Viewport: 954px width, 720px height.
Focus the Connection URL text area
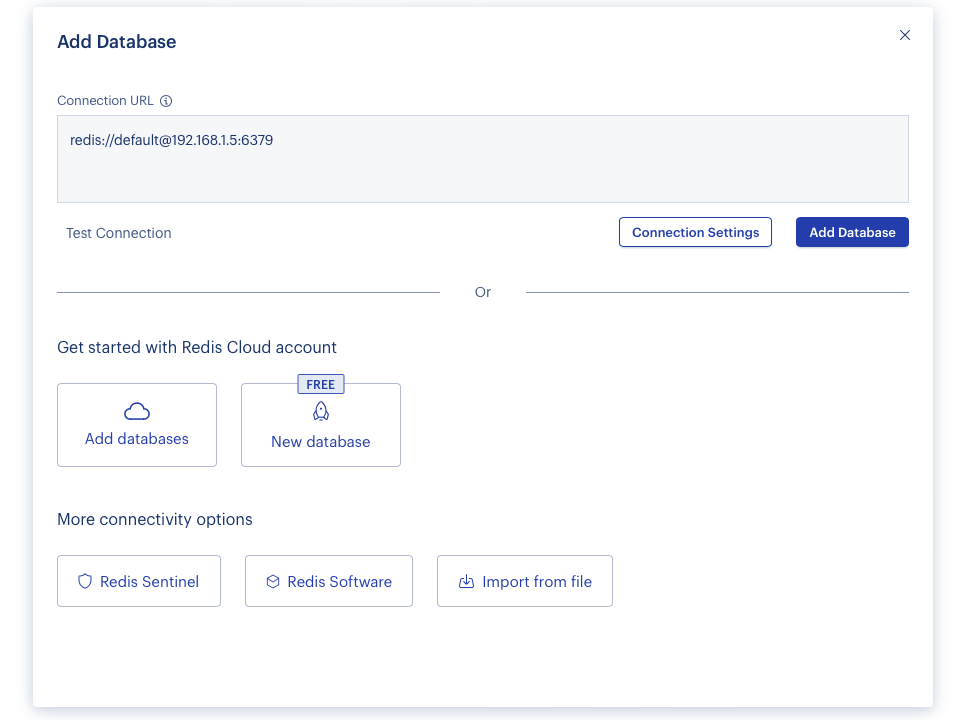pyautogui.click(x=482, y=159)
